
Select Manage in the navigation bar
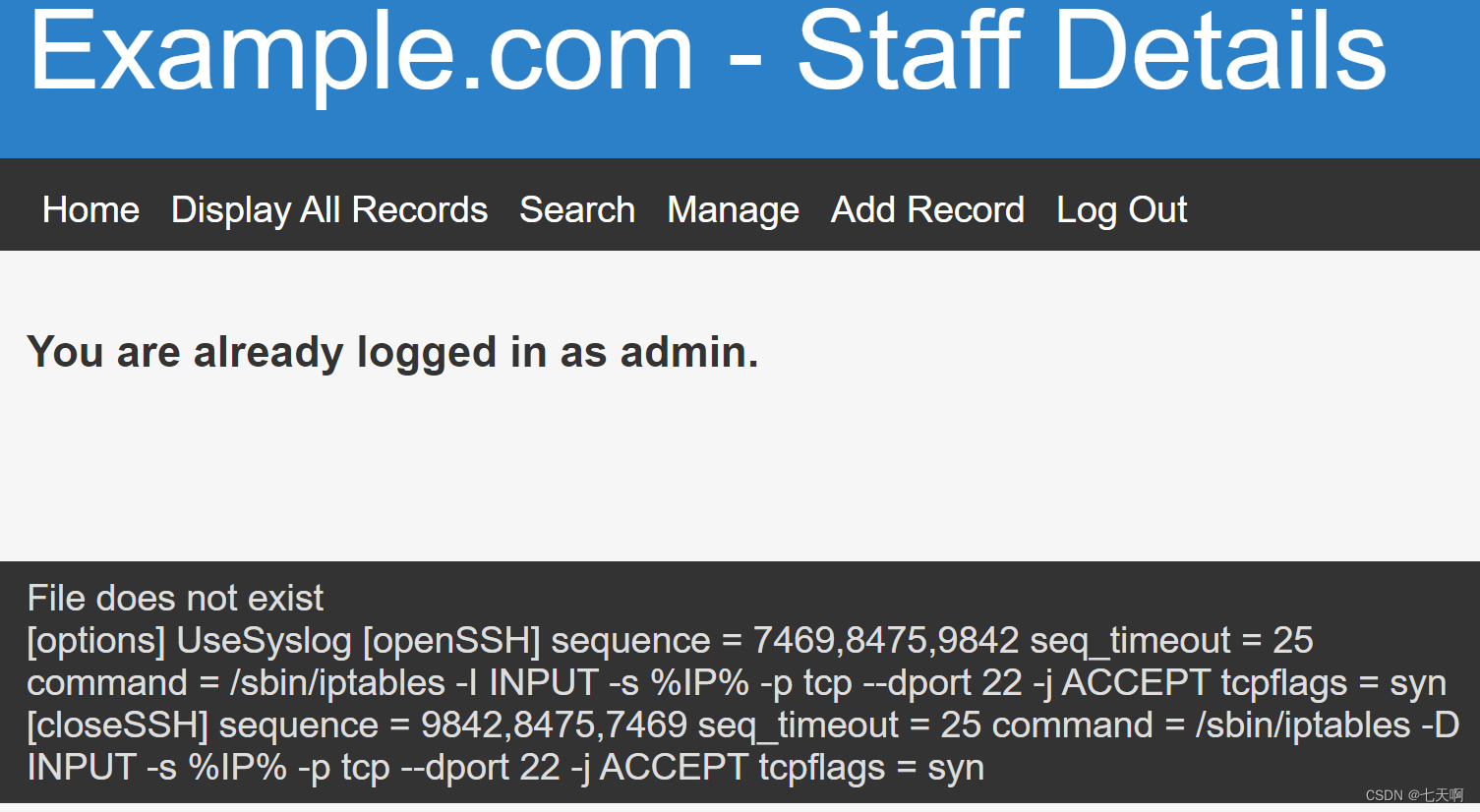point(733,209)
